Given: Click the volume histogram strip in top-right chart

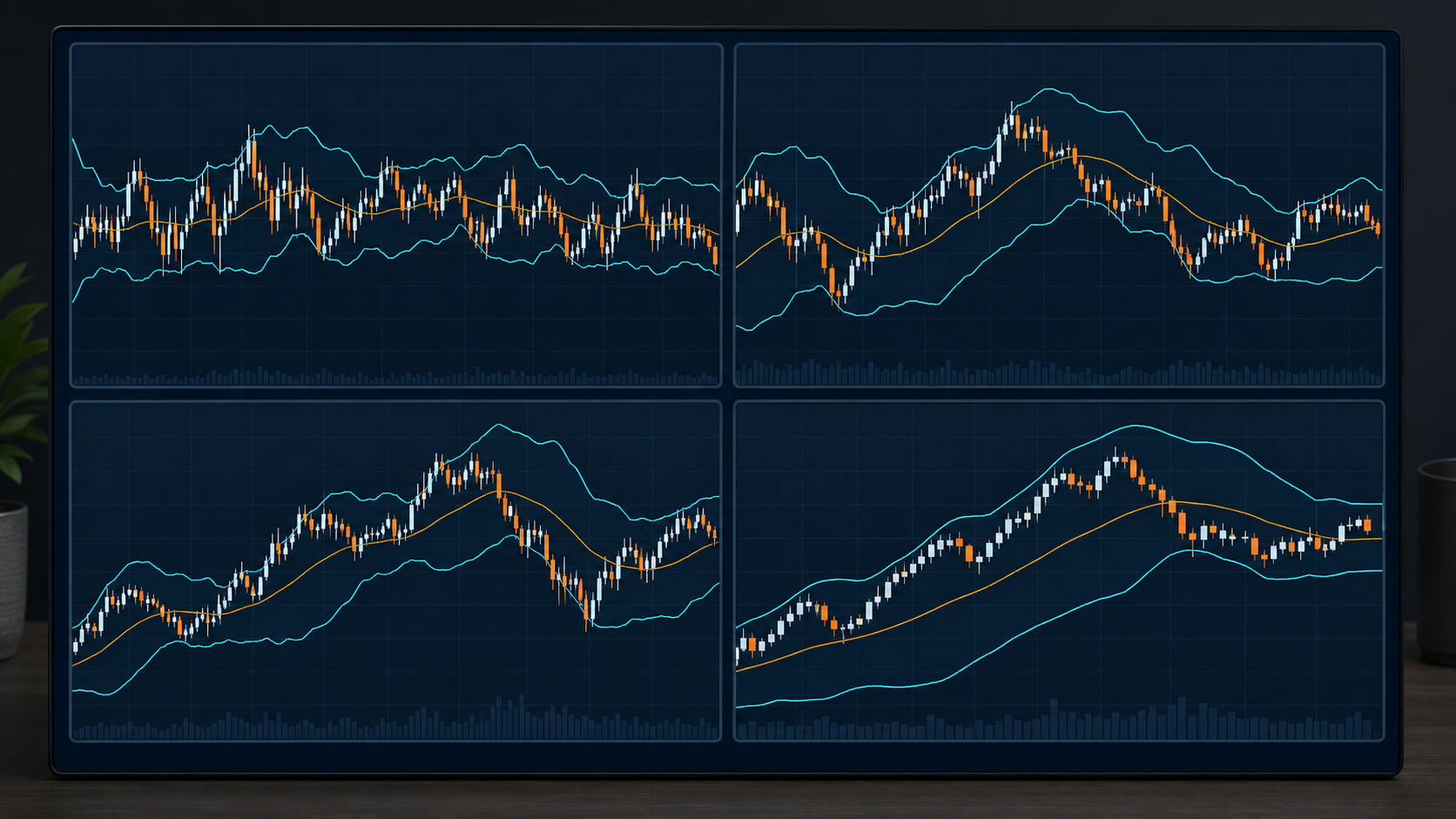Looking at the screenshot, I should coord(1060,373).
